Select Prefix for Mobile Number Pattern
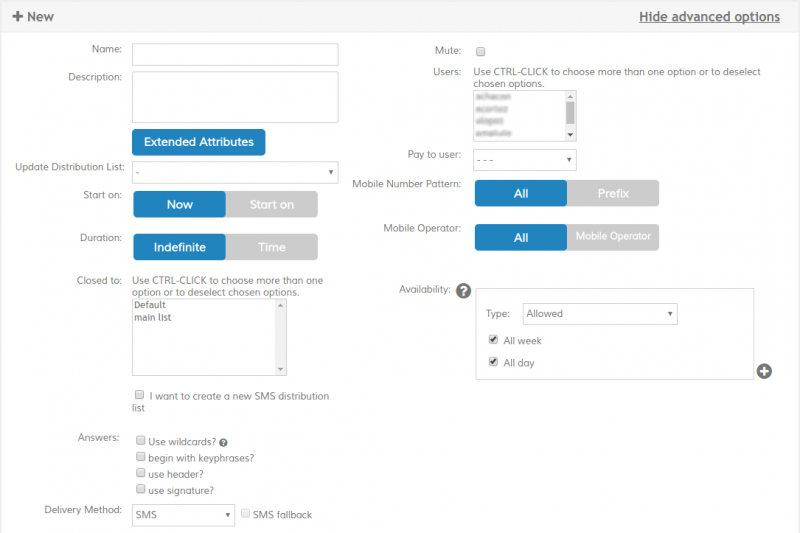This screenshot has width=800, height=533. pos(613,193)
